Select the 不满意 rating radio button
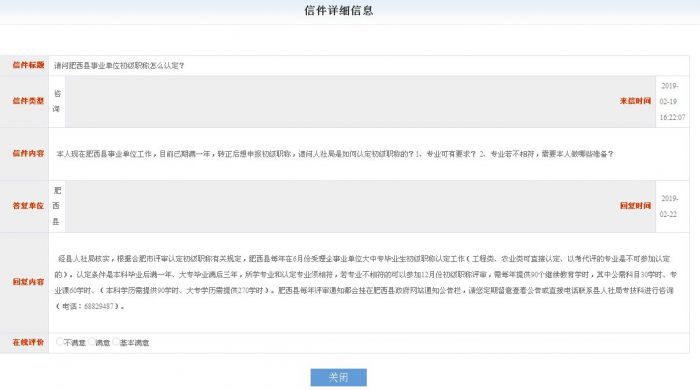 (x=59, y=342)
